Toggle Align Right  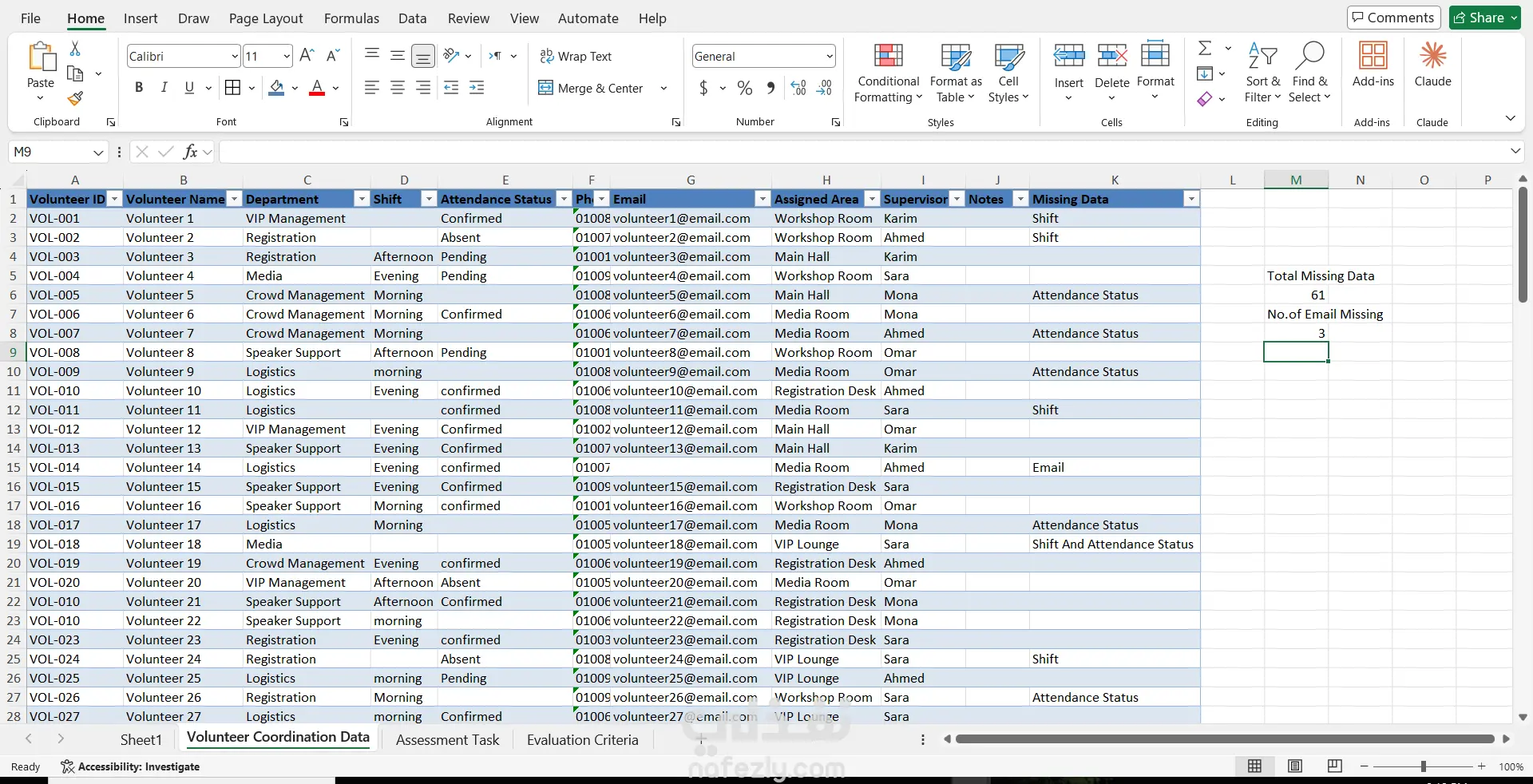tap(423, 88)
